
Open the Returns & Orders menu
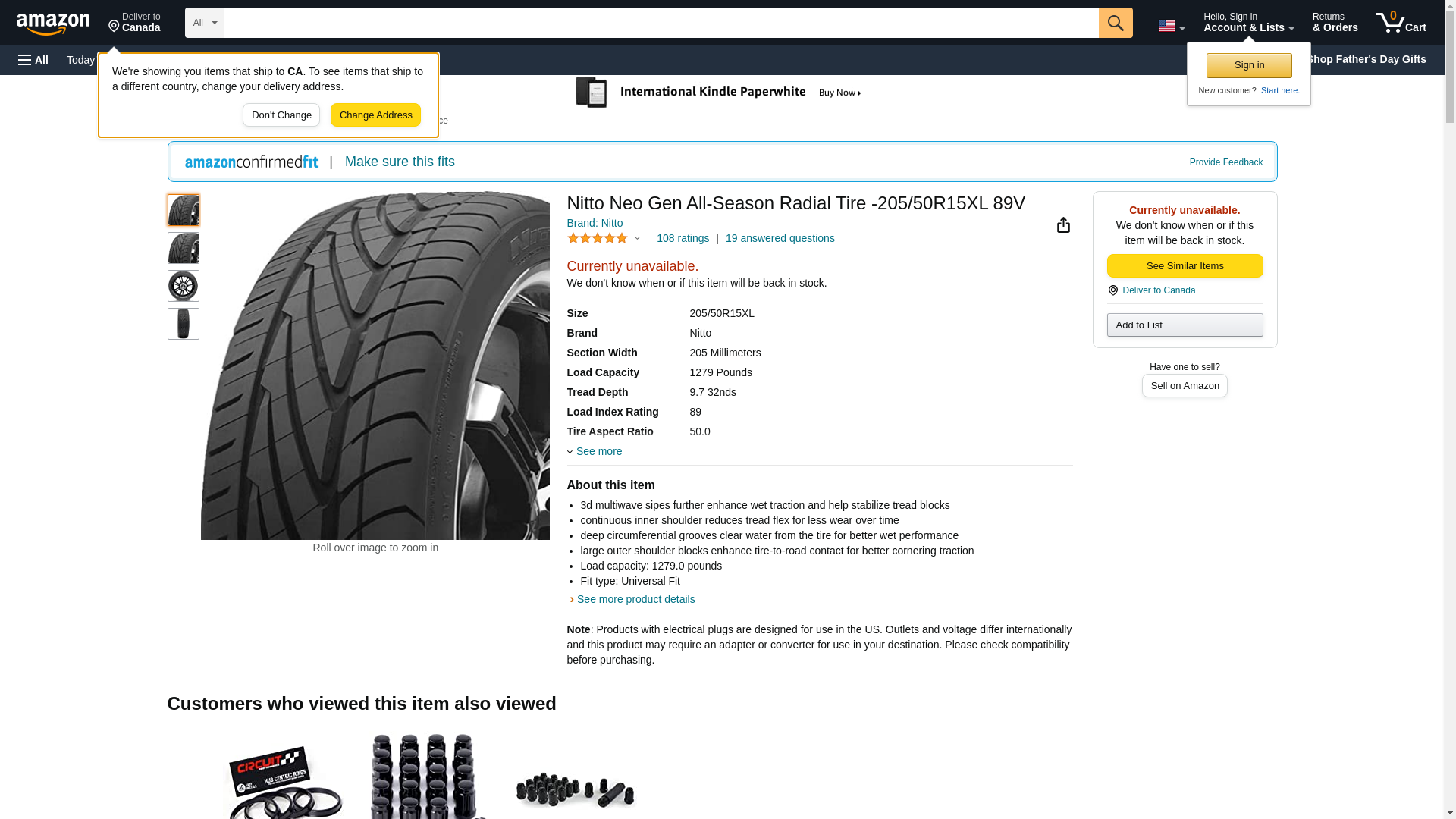tap(1335, 23)
